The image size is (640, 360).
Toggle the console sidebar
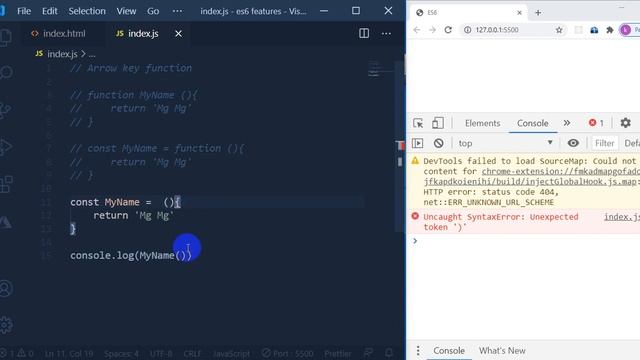point(417,143)
